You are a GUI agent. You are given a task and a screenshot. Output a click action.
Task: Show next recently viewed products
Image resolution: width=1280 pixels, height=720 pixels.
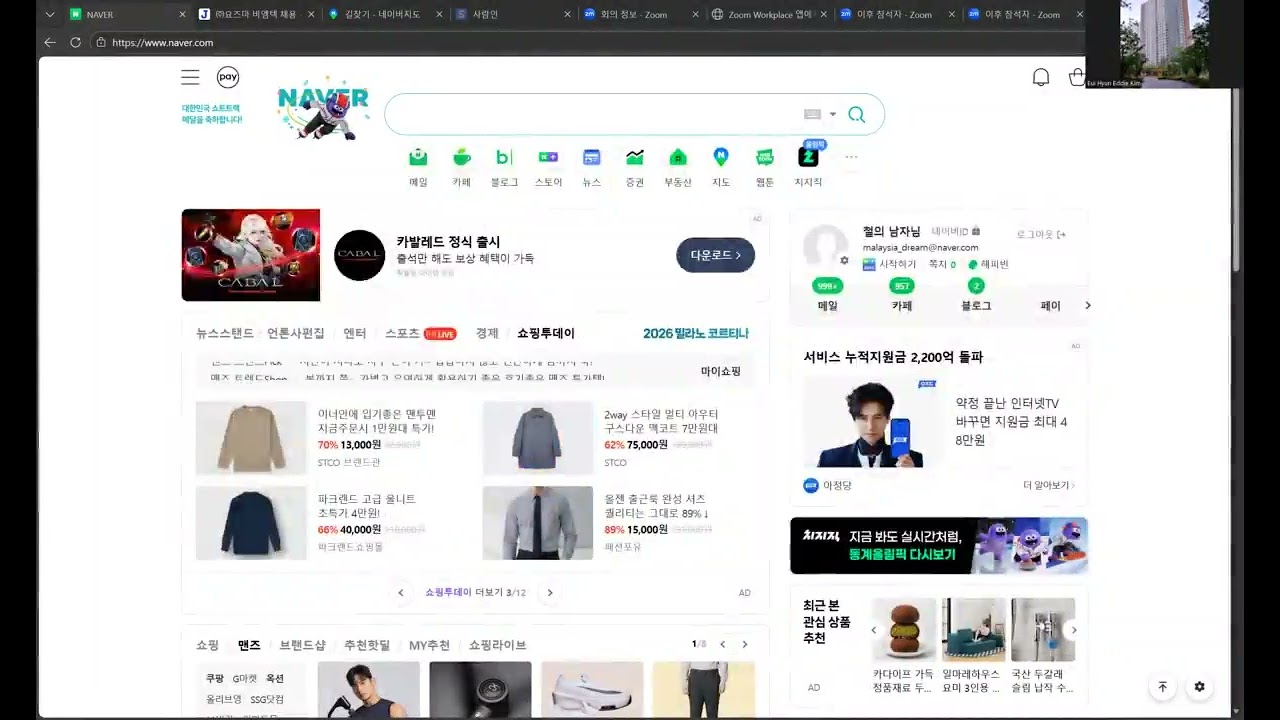[x=1074, y=630]
